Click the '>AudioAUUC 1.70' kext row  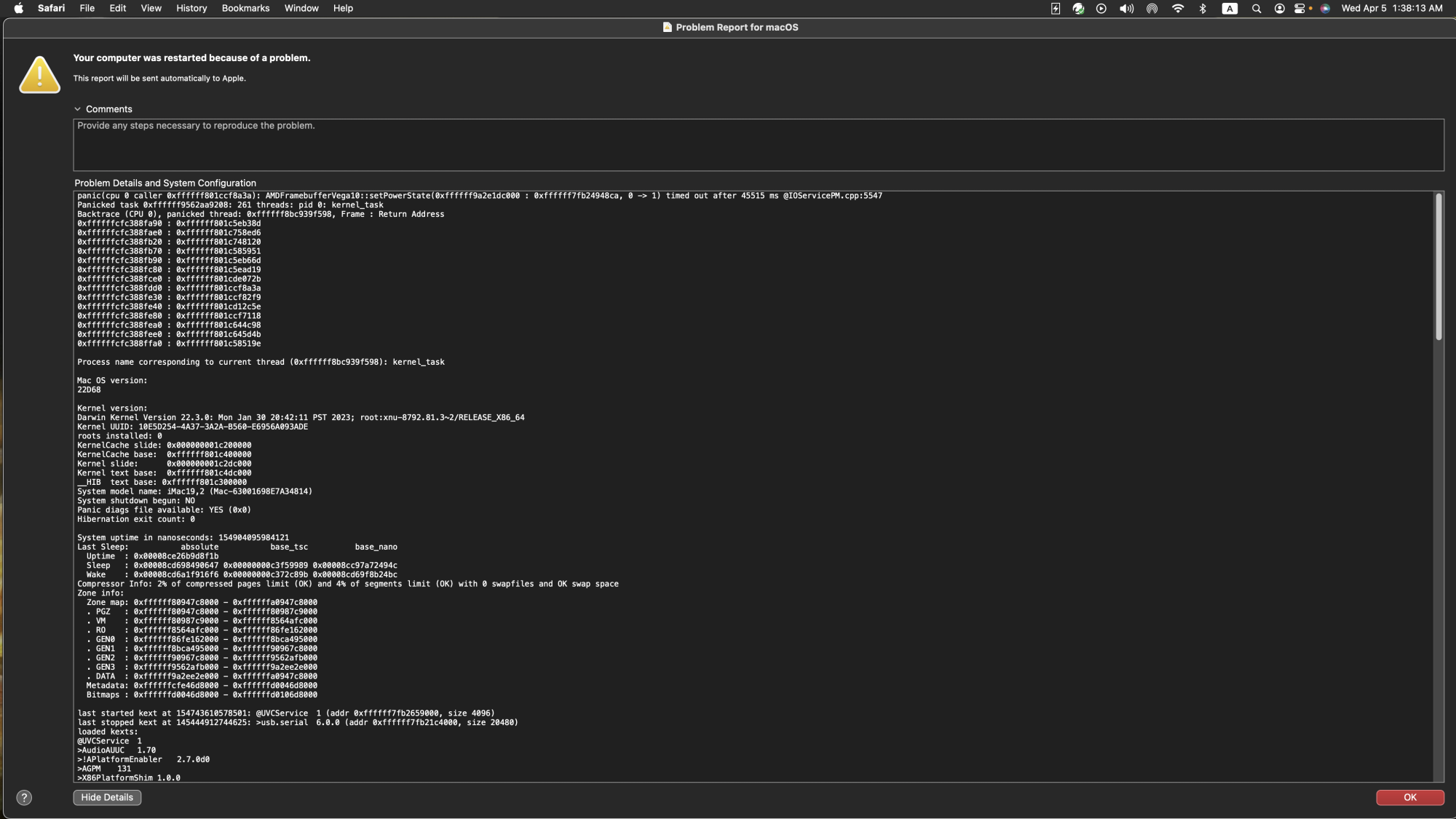pos(116,750)
